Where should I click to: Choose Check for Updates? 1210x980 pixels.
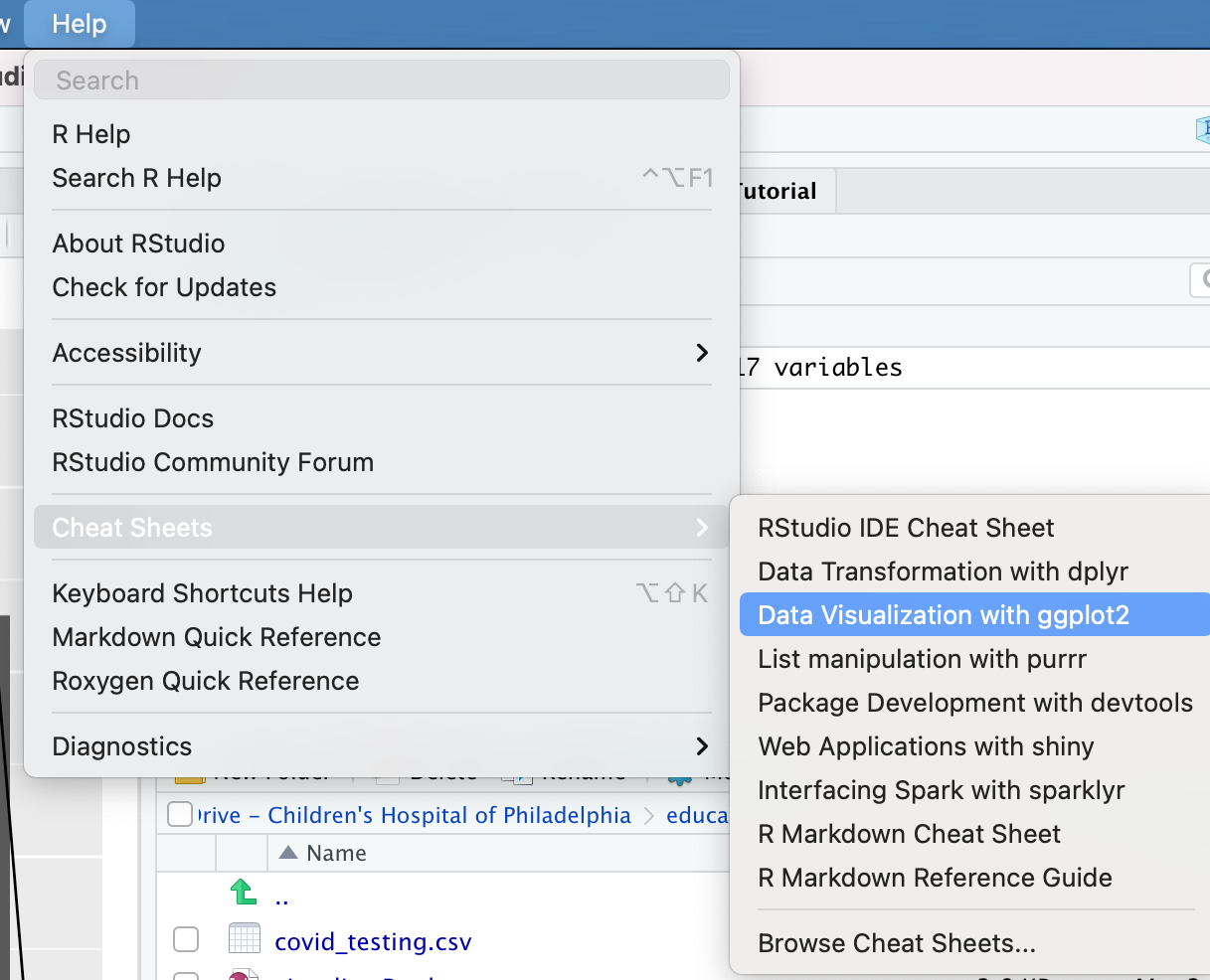tap(164, 287)
